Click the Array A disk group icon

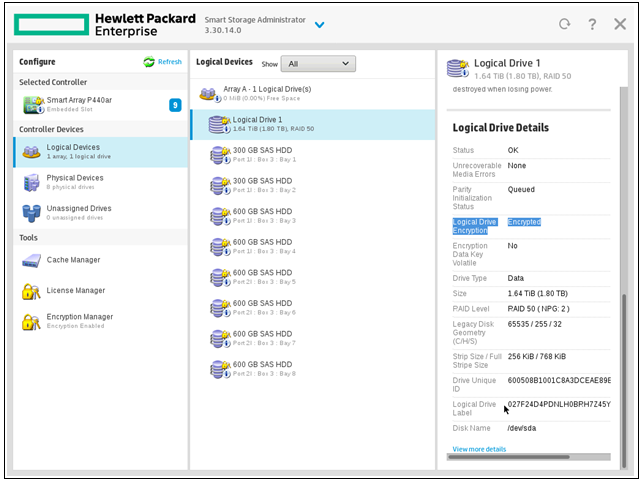[x=210, y=94]
